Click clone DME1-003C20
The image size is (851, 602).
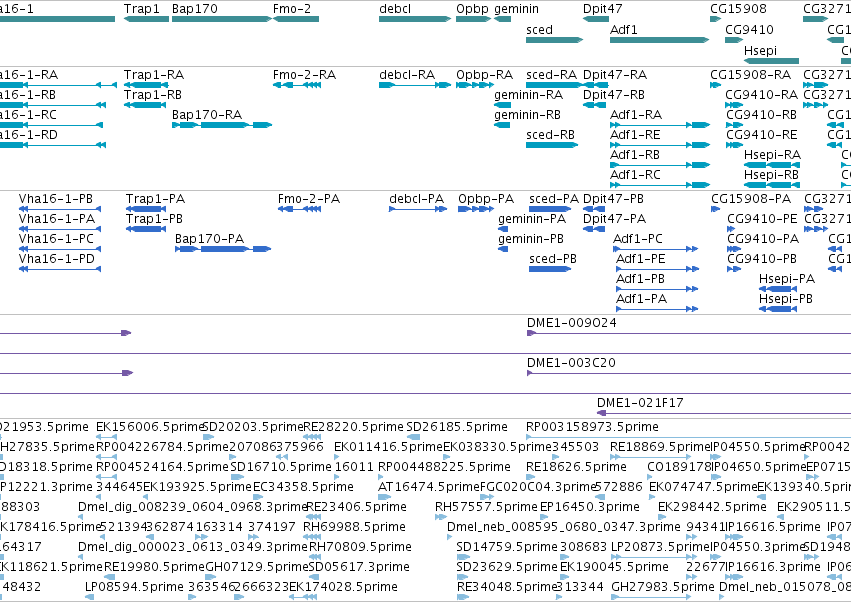click(x=689, y=373)
